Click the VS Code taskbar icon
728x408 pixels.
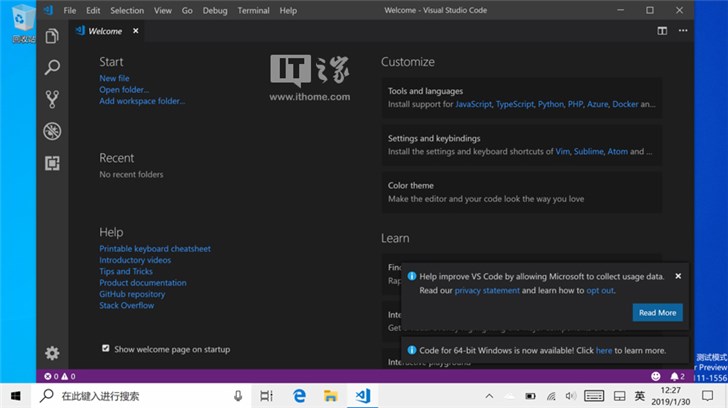tap(363, 396)
